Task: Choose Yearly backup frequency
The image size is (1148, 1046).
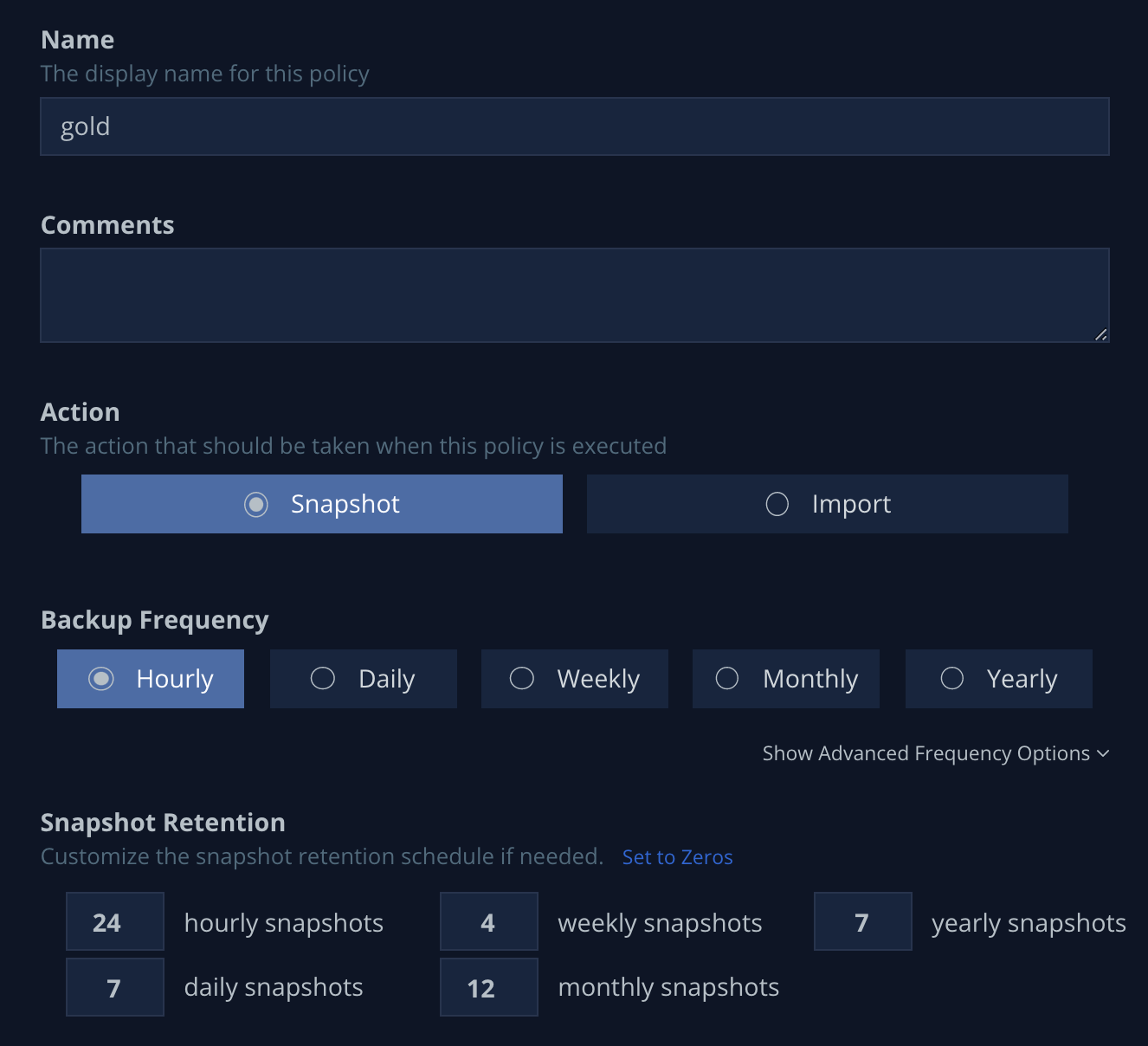Action: (x=999, y=679)
